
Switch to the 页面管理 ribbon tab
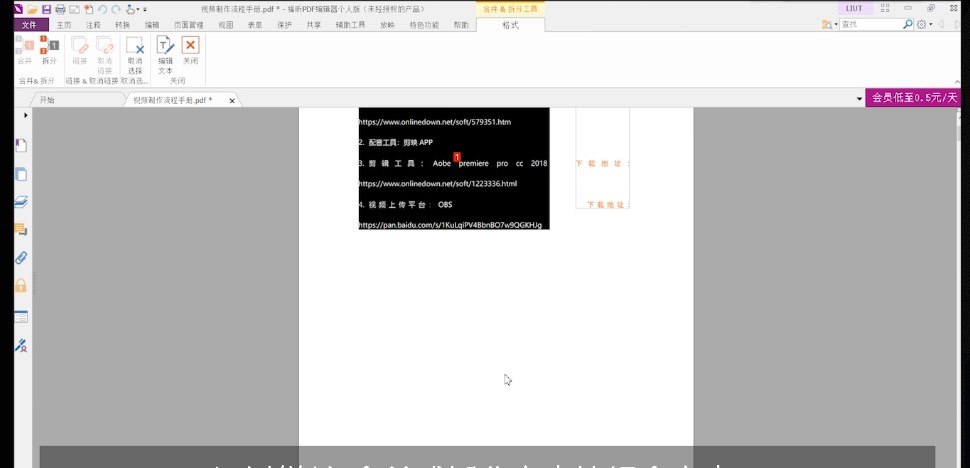[189, 25]
